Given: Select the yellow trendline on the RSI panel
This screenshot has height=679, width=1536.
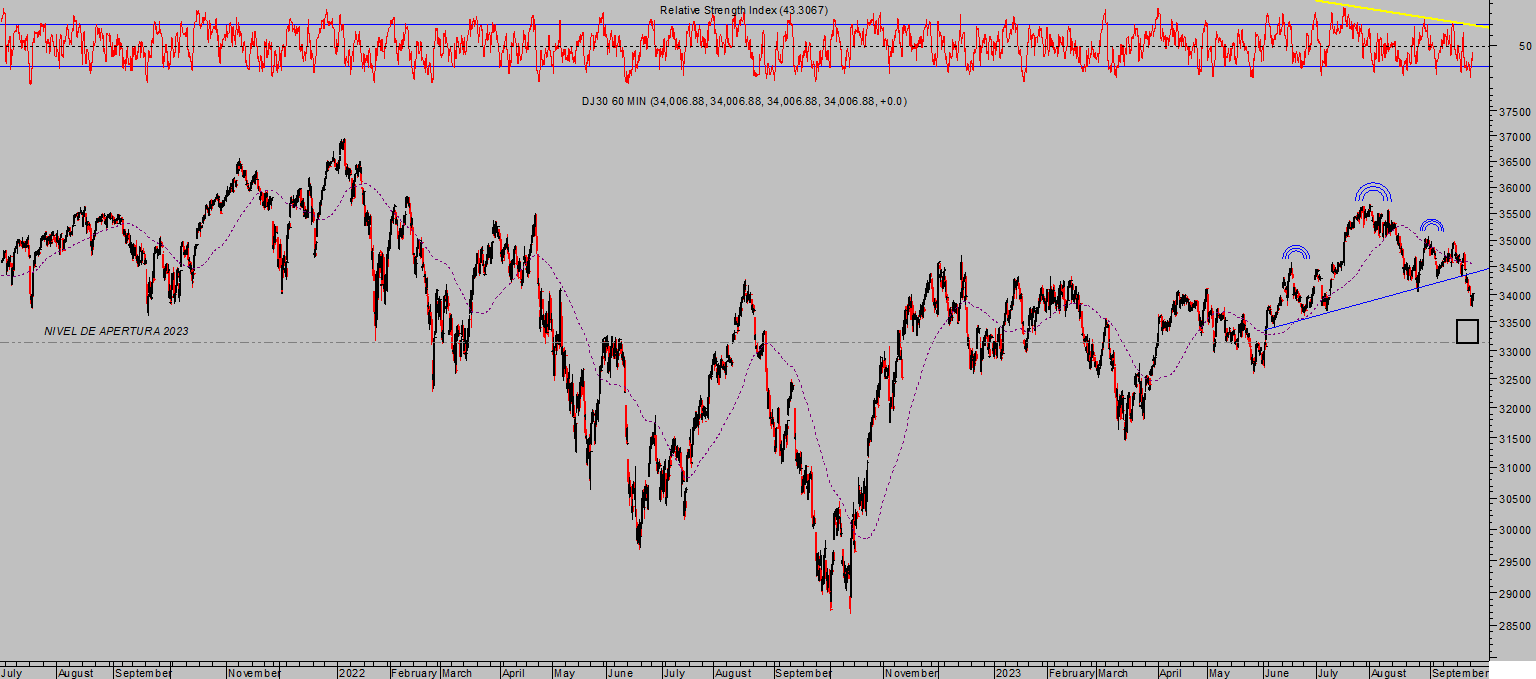Looking at the screenshot, I should pos(1403,12).
